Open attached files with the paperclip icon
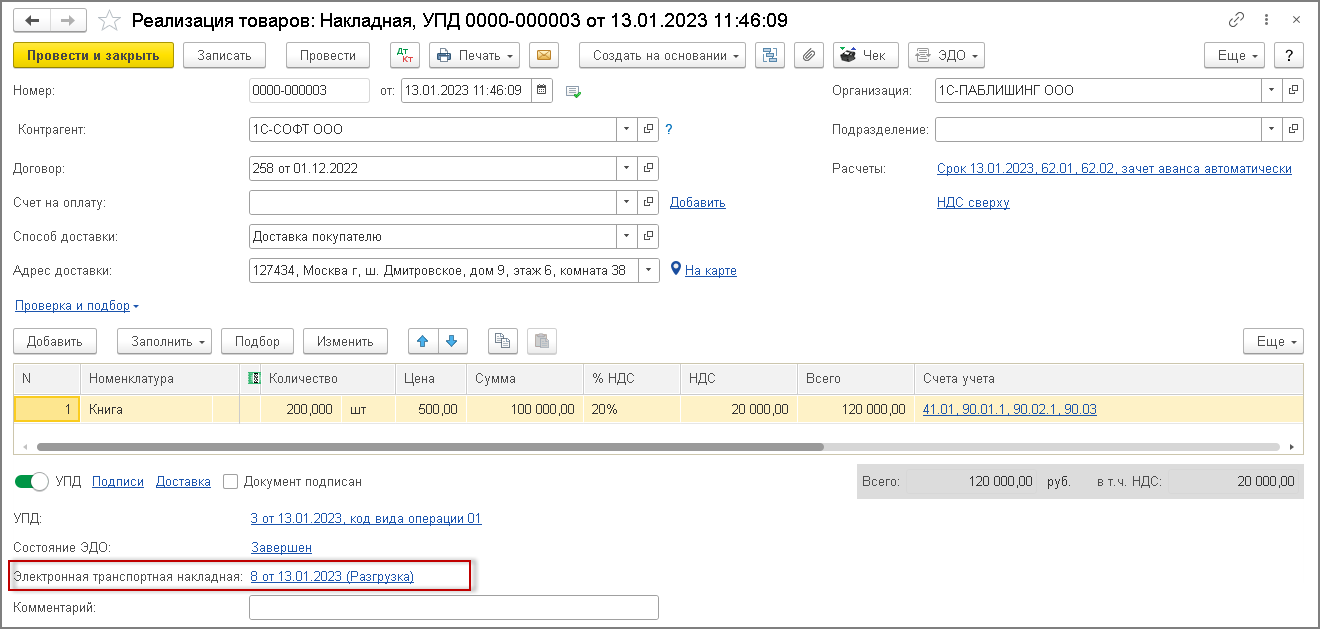The width and height of the screenshot is (1320, 631). pos(809,55)
